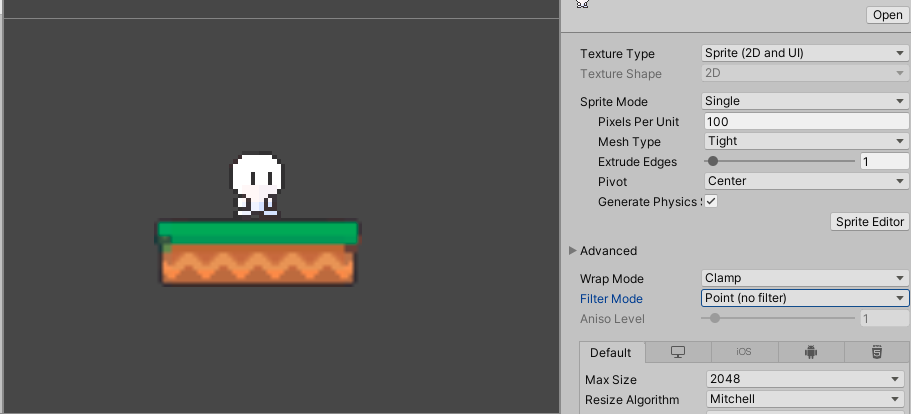Click the Pixels Per Unit field
This screenshot has height=414, width=911.
click(x=806, y=121)
